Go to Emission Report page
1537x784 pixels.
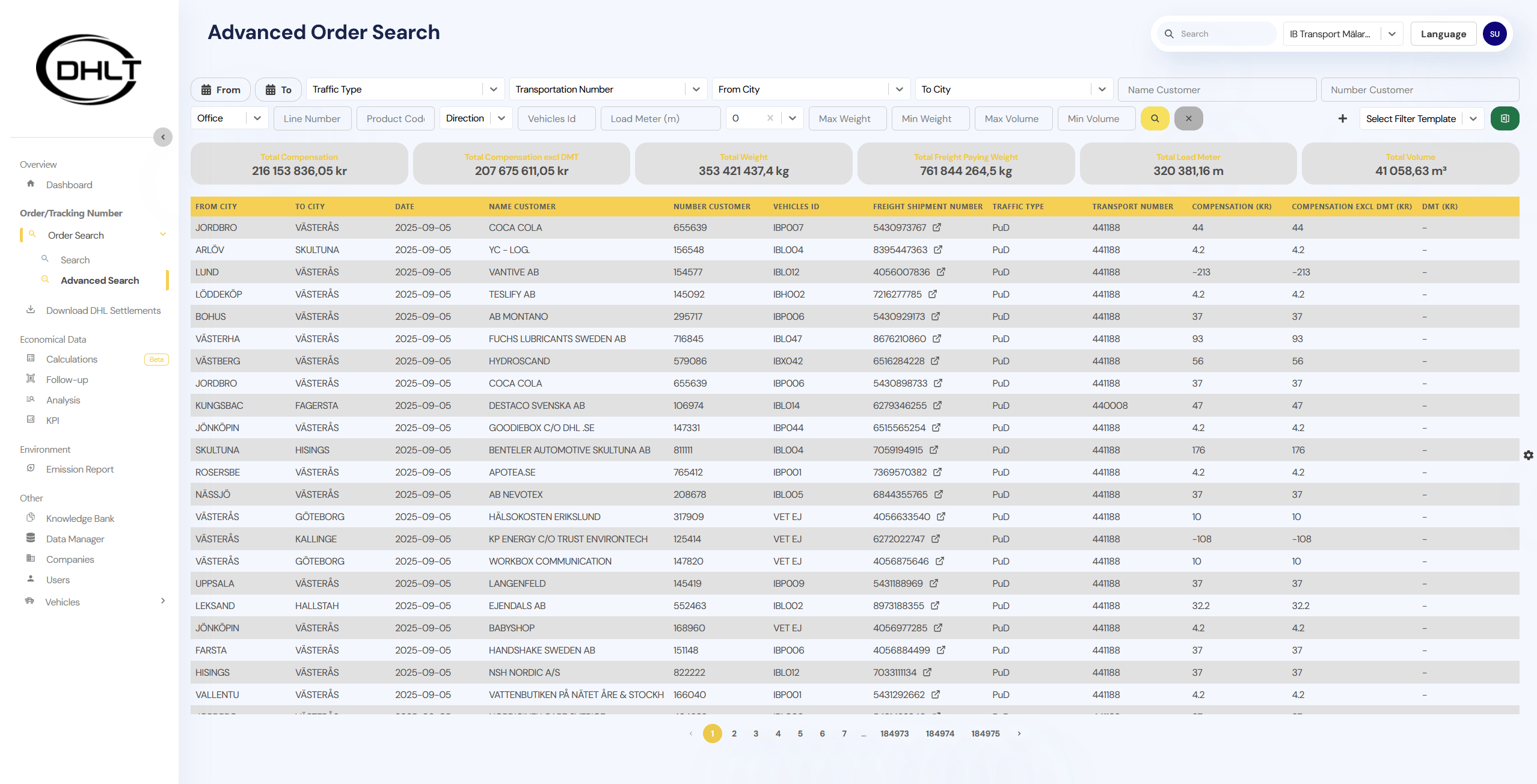tap(79, 469)
